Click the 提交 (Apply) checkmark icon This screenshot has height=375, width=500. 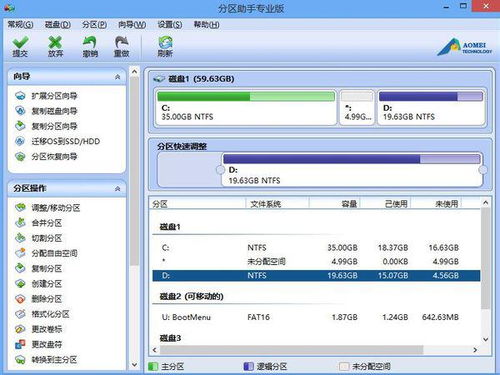(20, 43)
